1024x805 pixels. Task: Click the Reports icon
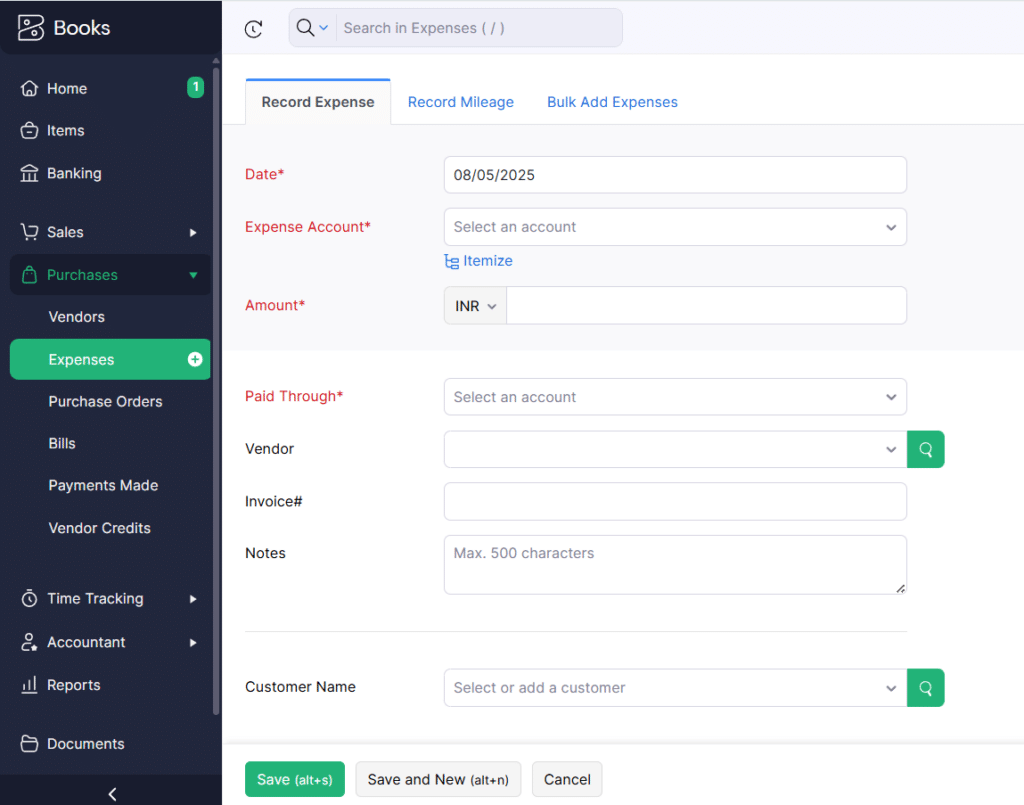[29, 685]
